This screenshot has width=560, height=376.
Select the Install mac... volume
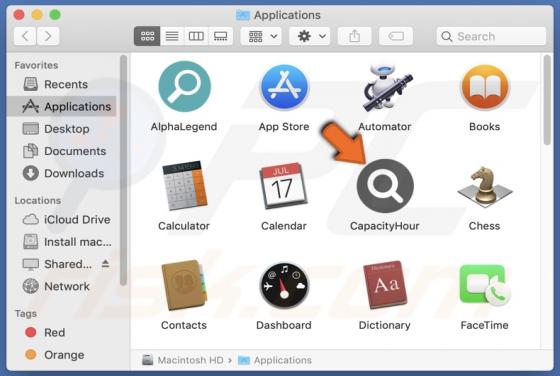[x=61, y=242]
